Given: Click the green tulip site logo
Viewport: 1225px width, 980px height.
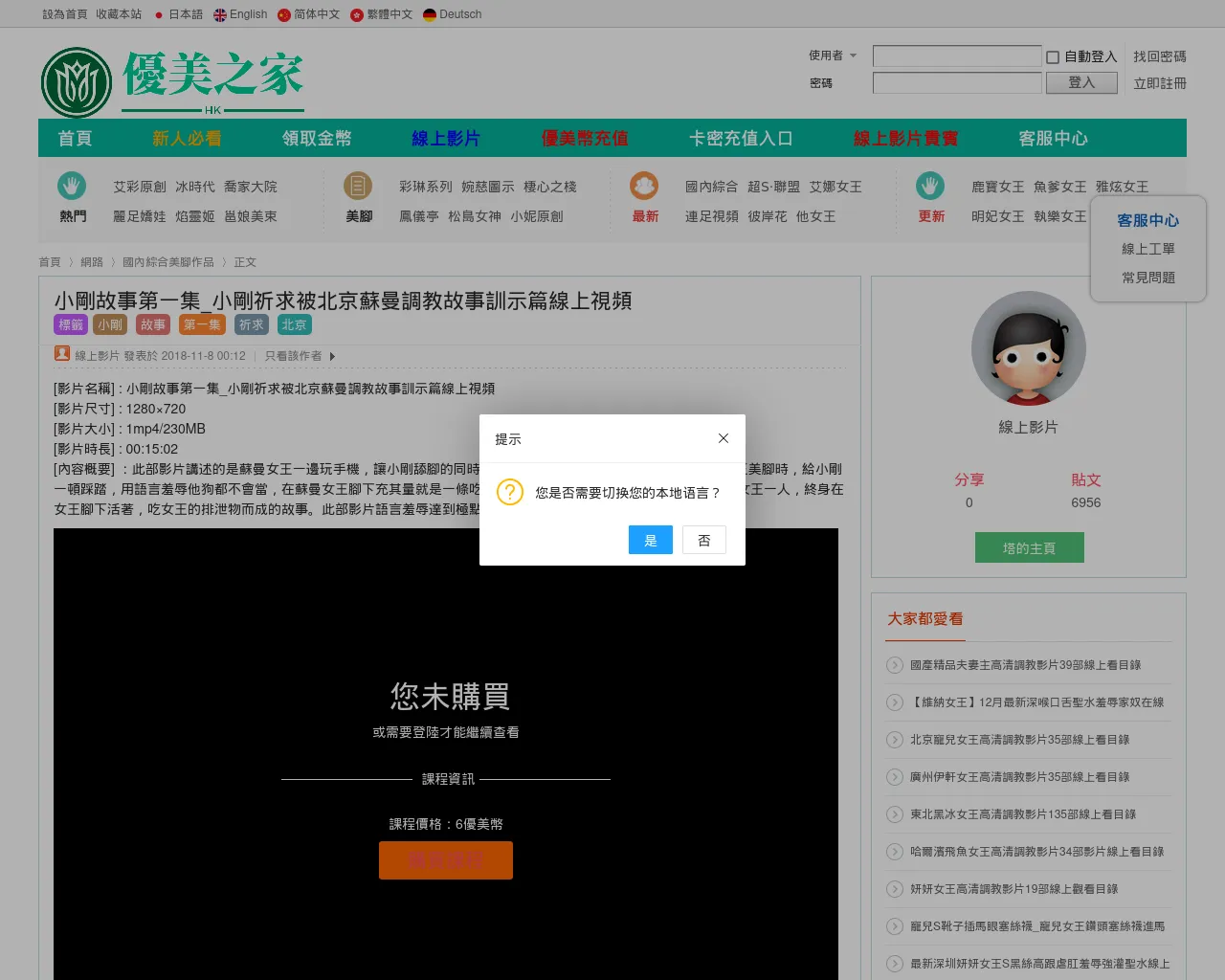Looking at the screenshot, I should 77,82.
